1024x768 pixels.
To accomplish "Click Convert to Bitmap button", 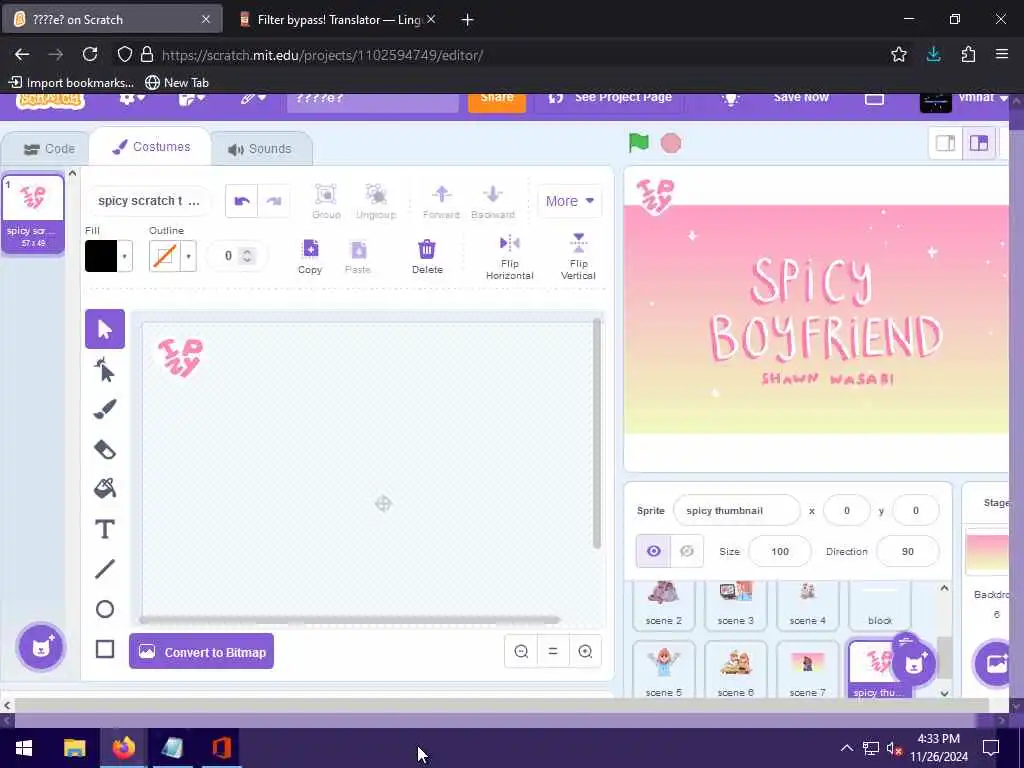I will pos(201,652).
